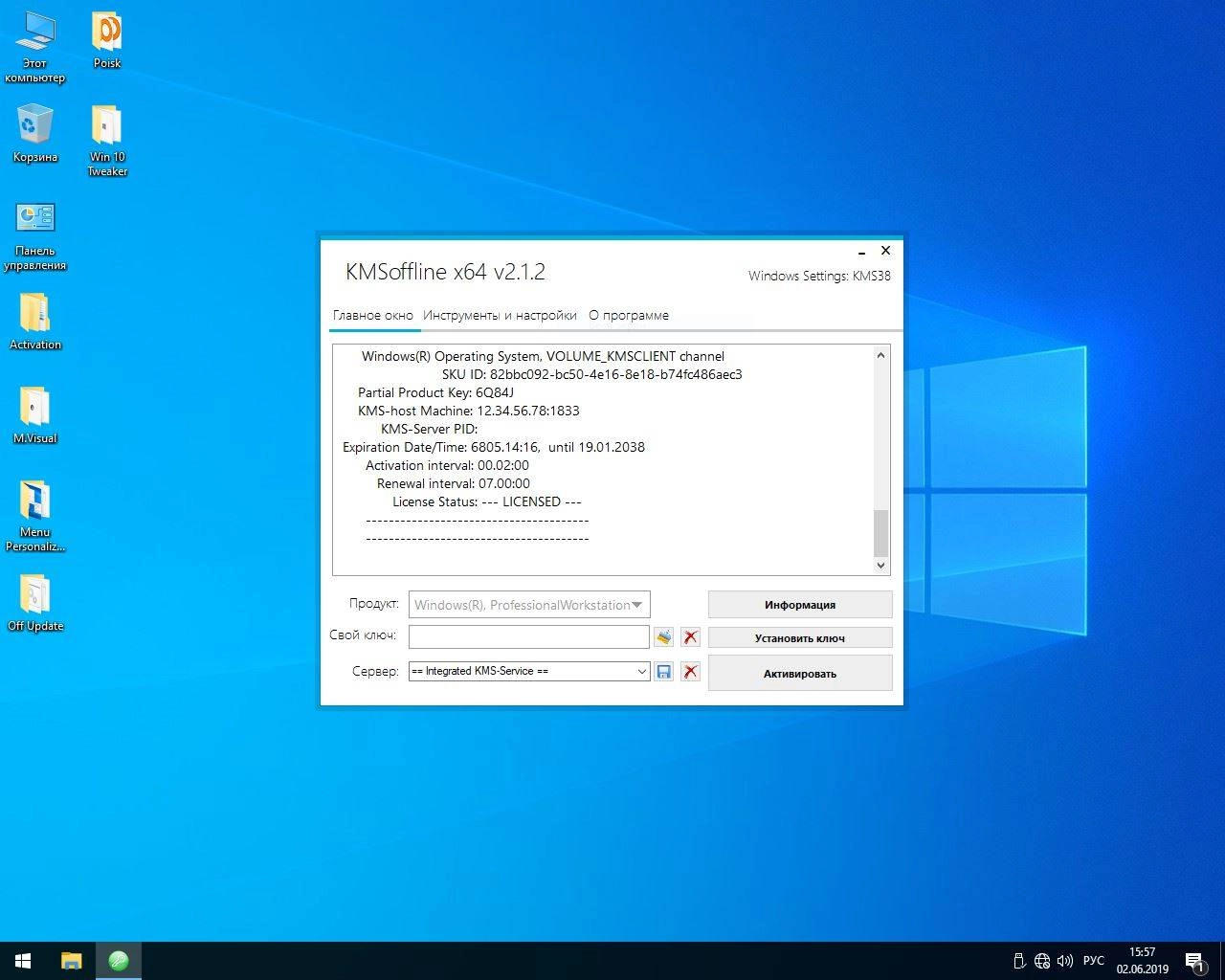Click the Активировать button
Screen dimensions: 1225x980
800,674
